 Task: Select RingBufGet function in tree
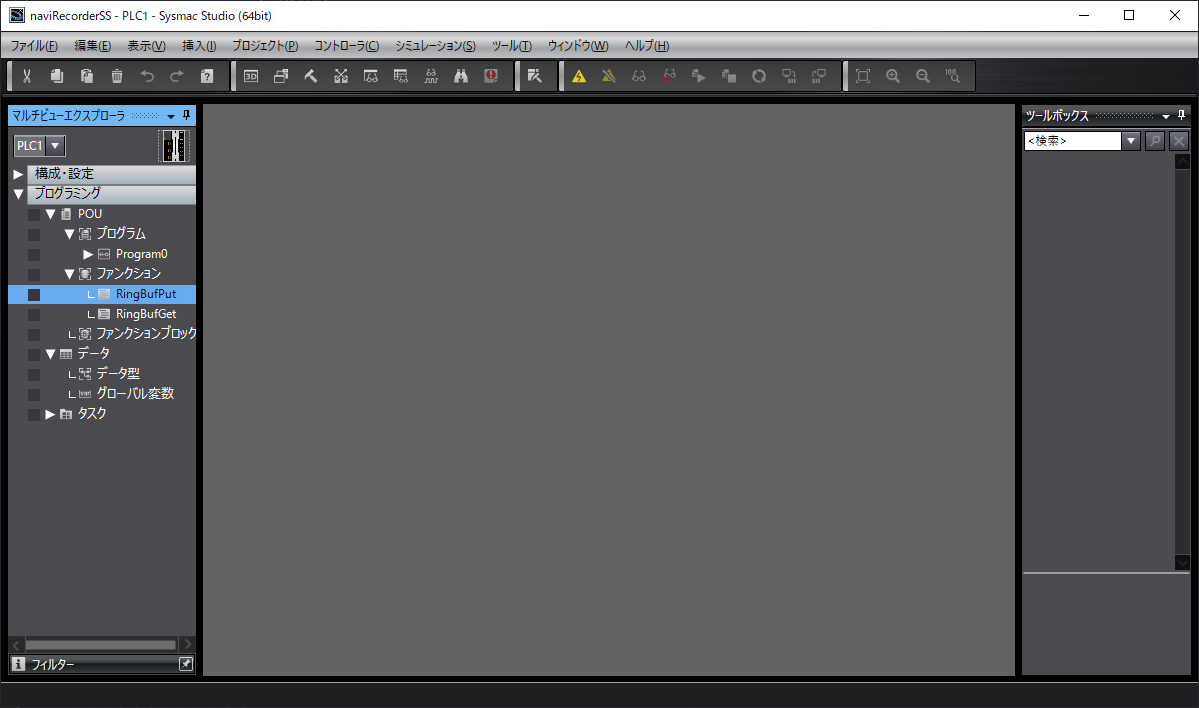click(146, 314)
